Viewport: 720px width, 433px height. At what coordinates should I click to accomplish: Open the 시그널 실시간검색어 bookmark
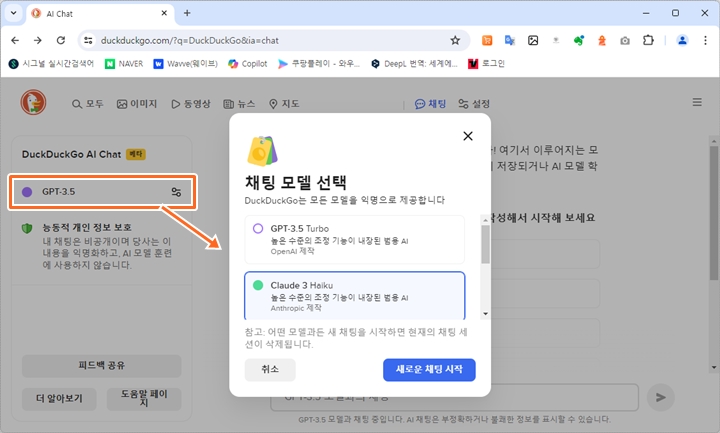click(51, 64)
